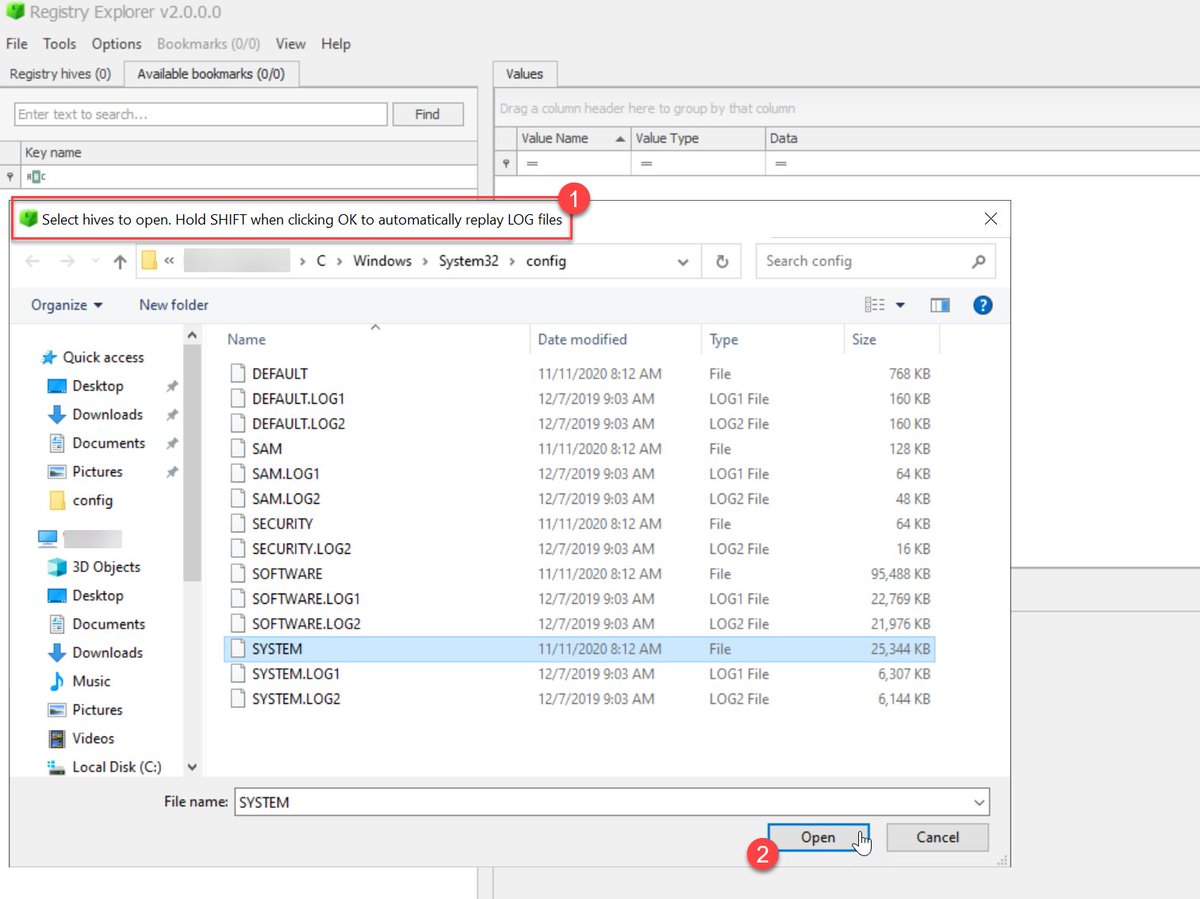Open Downloads under Quick access
Viewport: 1200px width, 899px height.
click(107, 414)
